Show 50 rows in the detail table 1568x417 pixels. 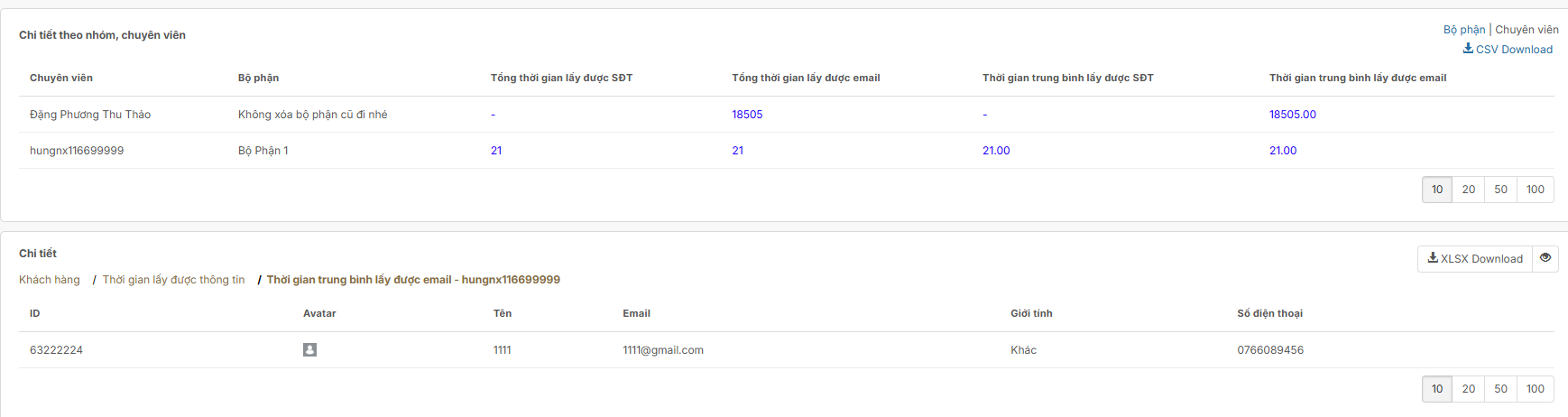(1500, 389)
